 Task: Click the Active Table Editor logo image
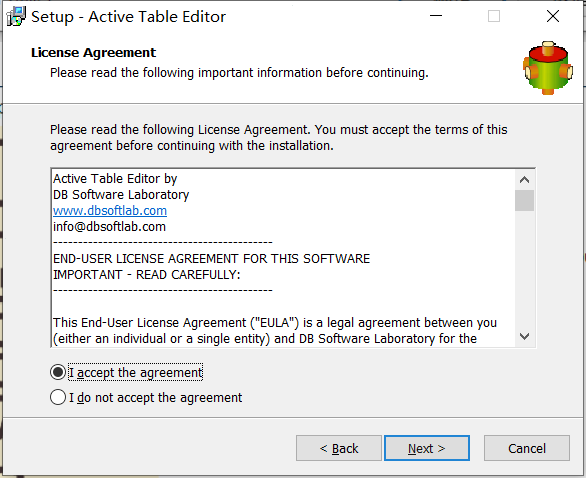tap(548, 68)
